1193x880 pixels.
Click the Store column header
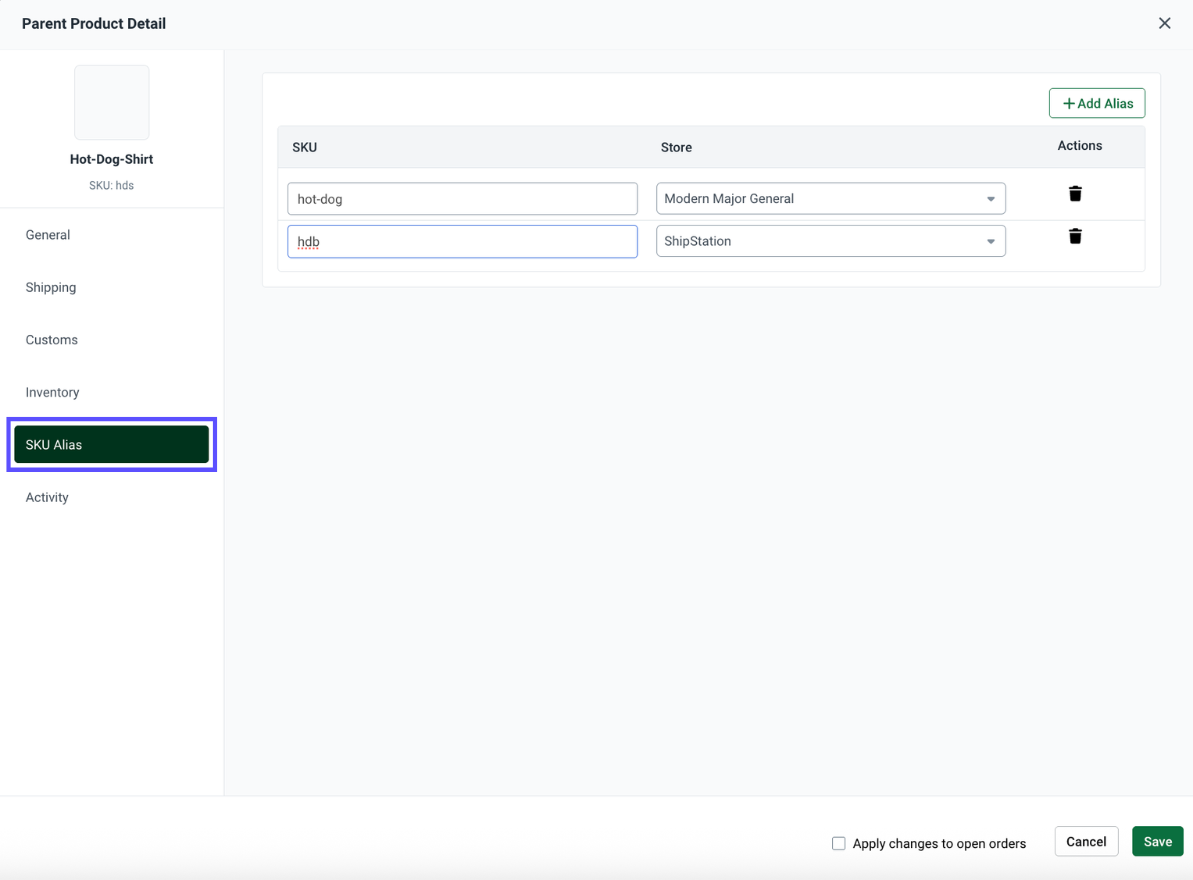click(676, 148)
